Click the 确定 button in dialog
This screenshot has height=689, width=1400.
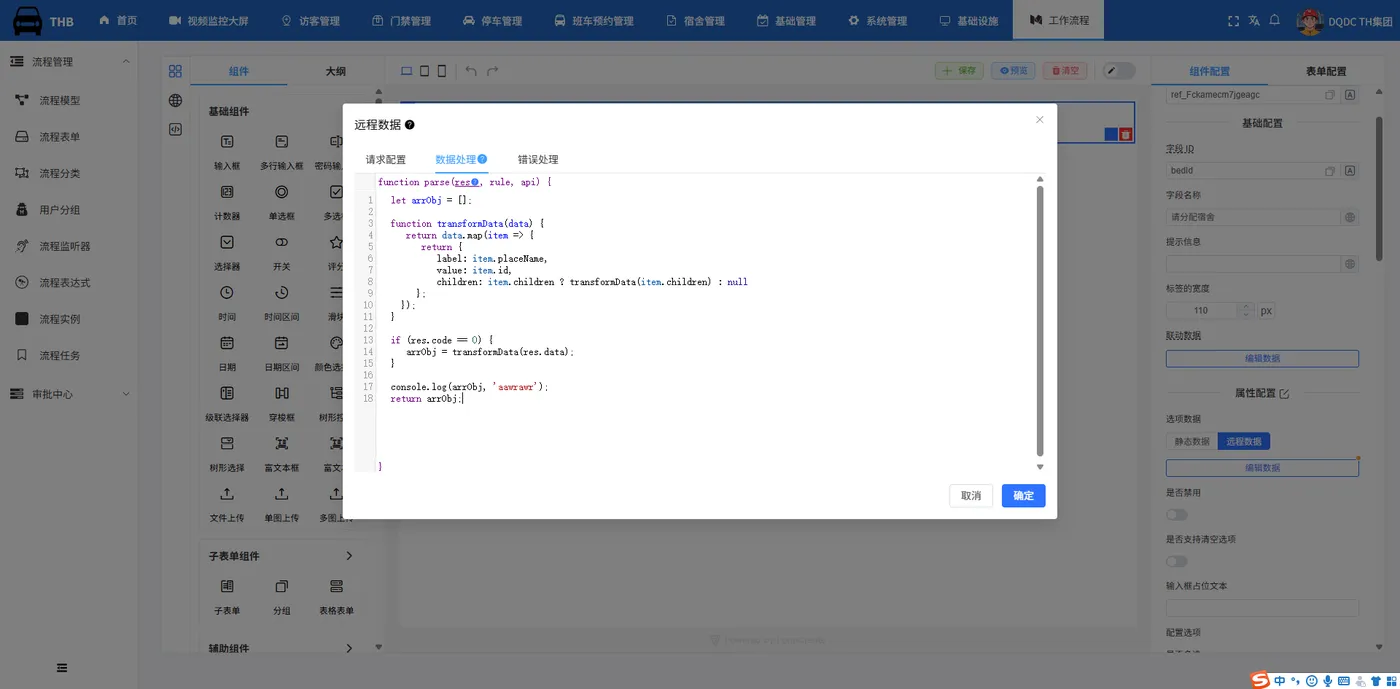tap(1024, 495)
